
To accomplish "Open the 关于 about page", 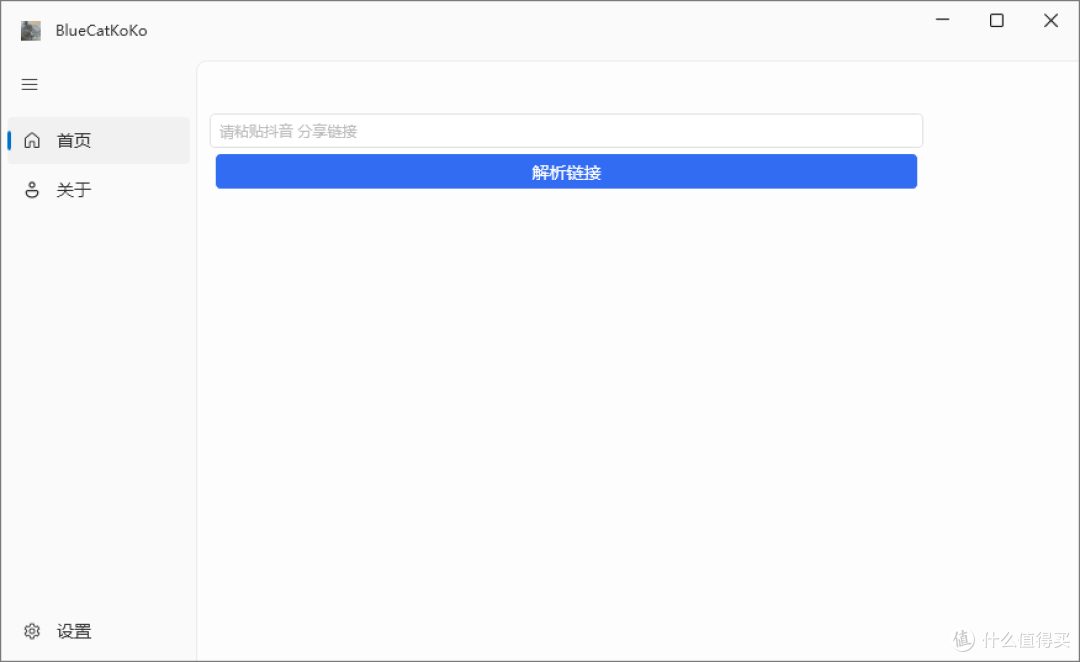I will (x=98, y=190).
